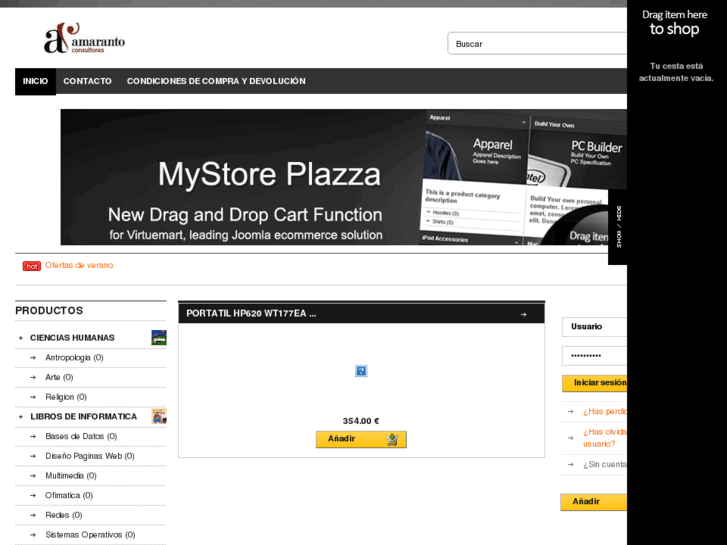Open the Redes (0) subcategory
This screenshot has width=727, height=545.
click(x=64, y=515)
